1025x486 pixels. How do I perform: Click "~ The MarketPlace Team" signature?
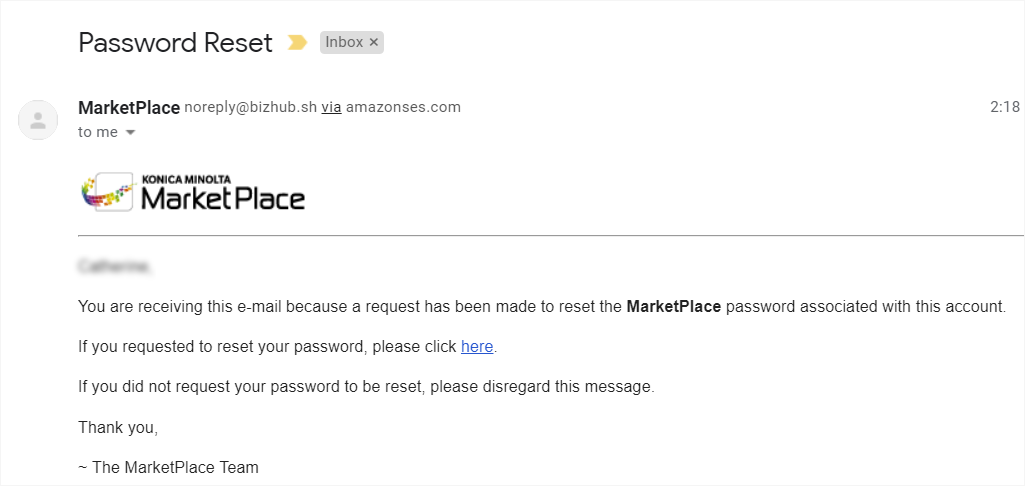point(168,467)
